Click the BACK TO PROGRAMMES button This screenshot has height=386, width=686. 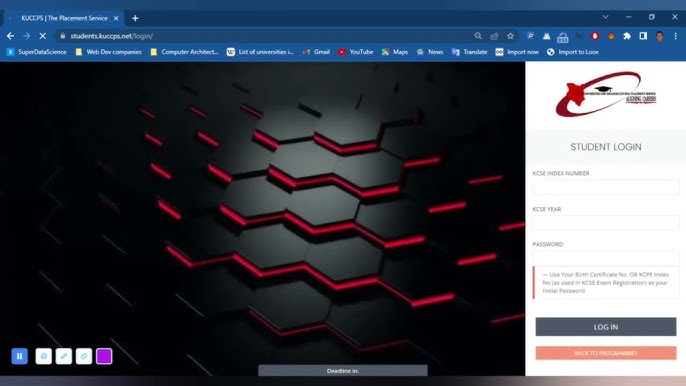coord(606,353)
